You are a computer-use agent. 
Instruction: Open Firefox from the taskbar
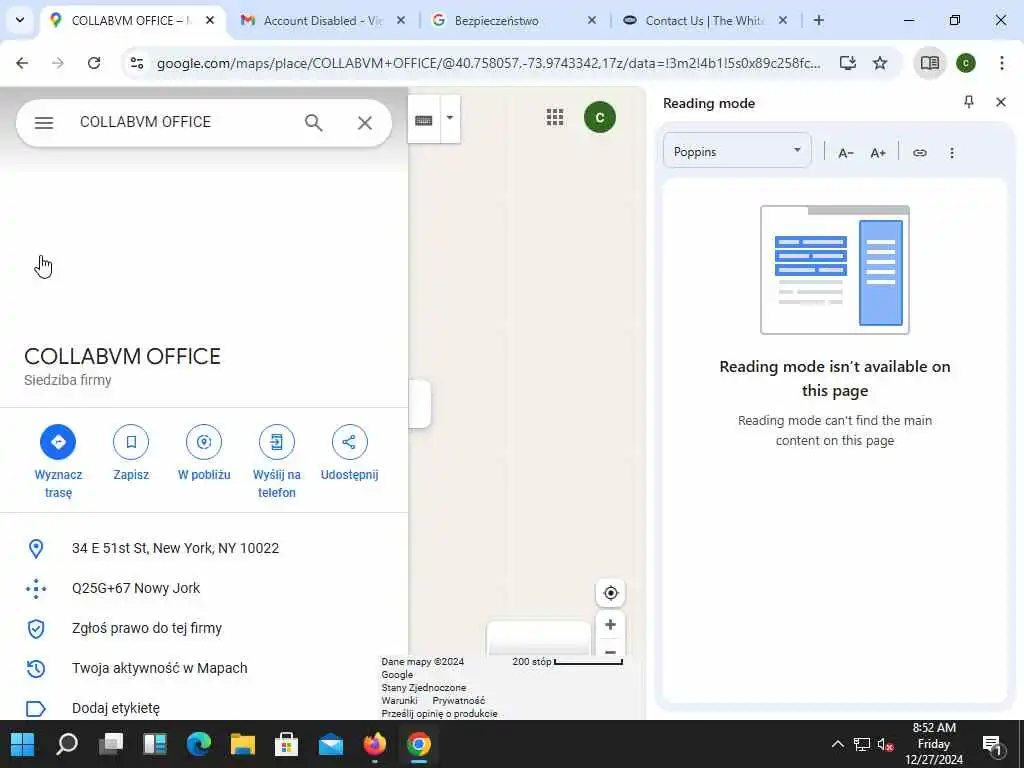point(375,744)
